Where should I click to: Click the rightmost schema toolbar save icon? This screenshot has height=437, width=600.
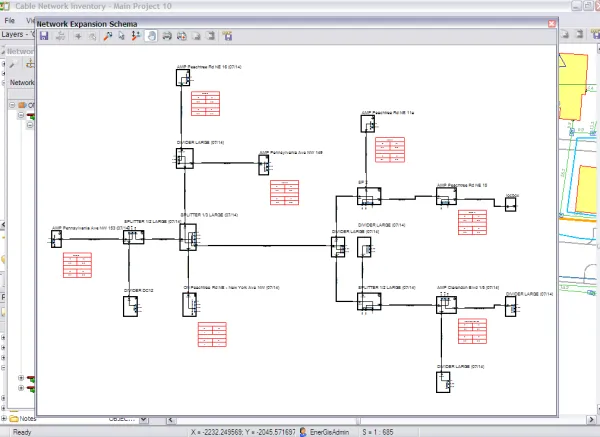tap(228, 36)
